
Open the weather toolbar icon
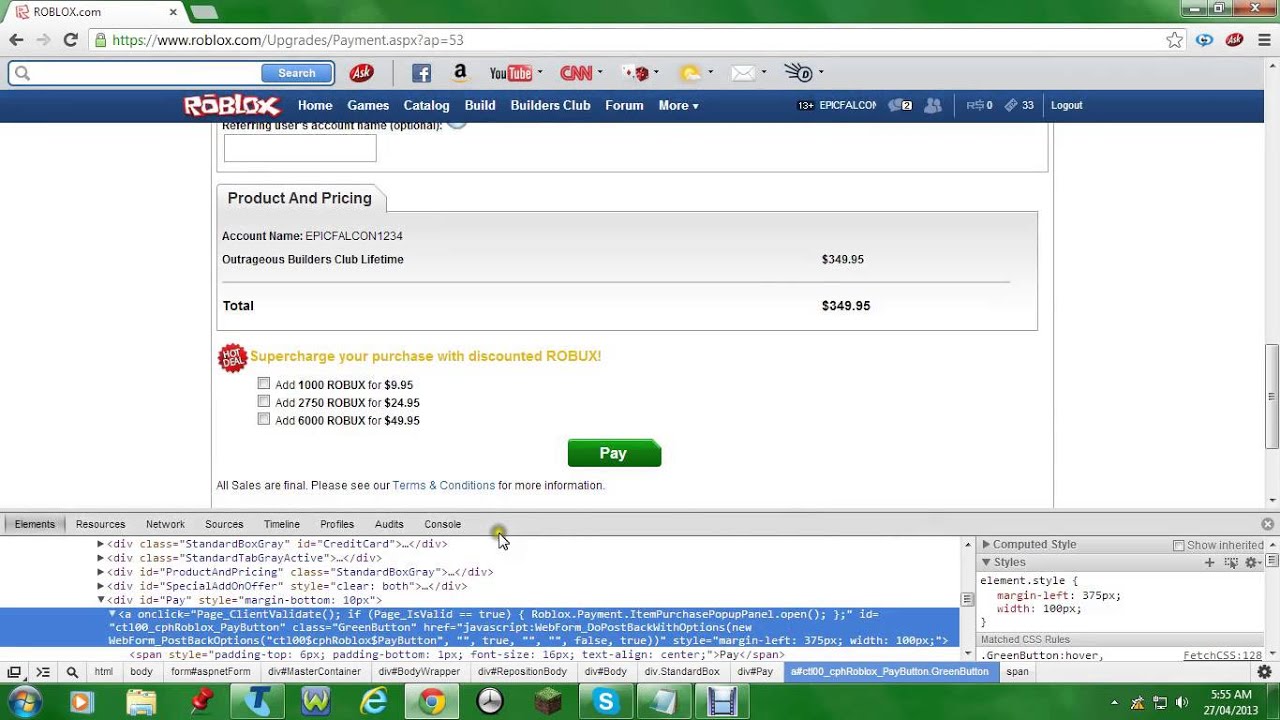[x=690, y=73]
